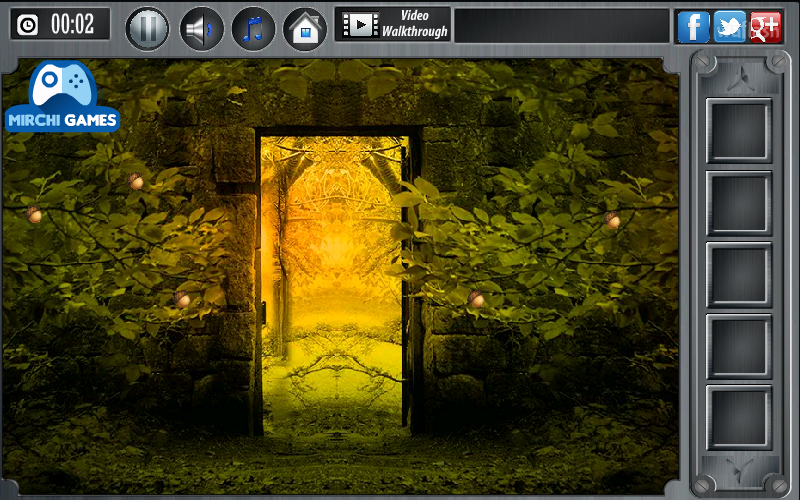
Task: Click the empty message bar at top
Action: point(562,26)
